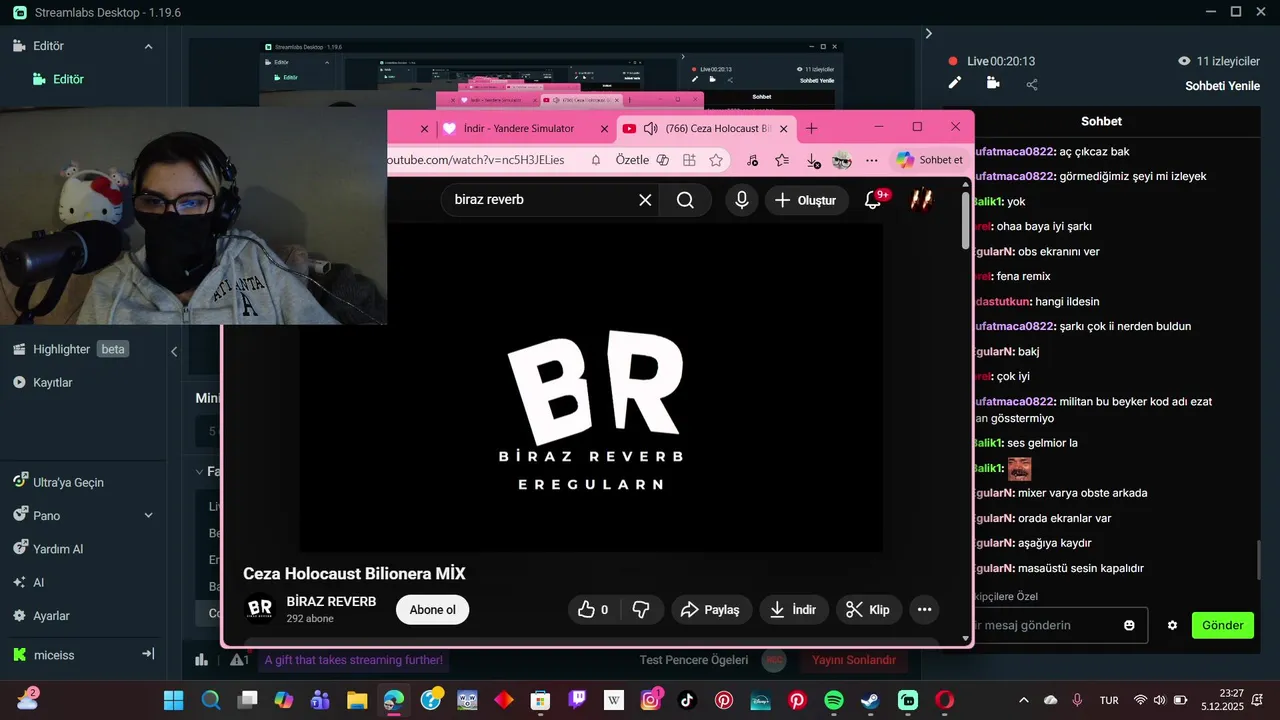Expand the Pano dropdown chevron
Viewport: 1280px width, 720px height.
[148, 515]
